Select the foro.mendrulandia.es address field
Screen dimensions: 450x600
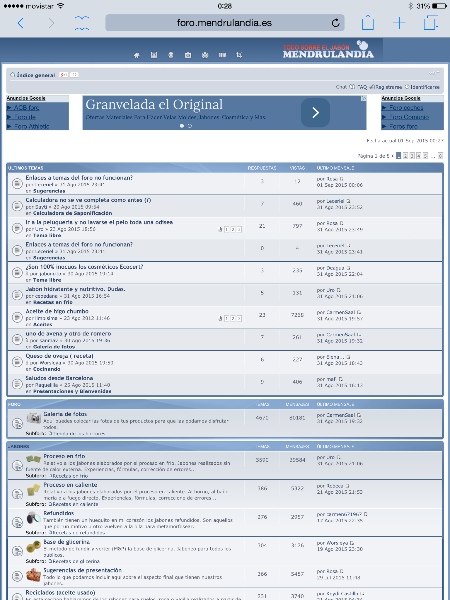(x=225, y=23)
